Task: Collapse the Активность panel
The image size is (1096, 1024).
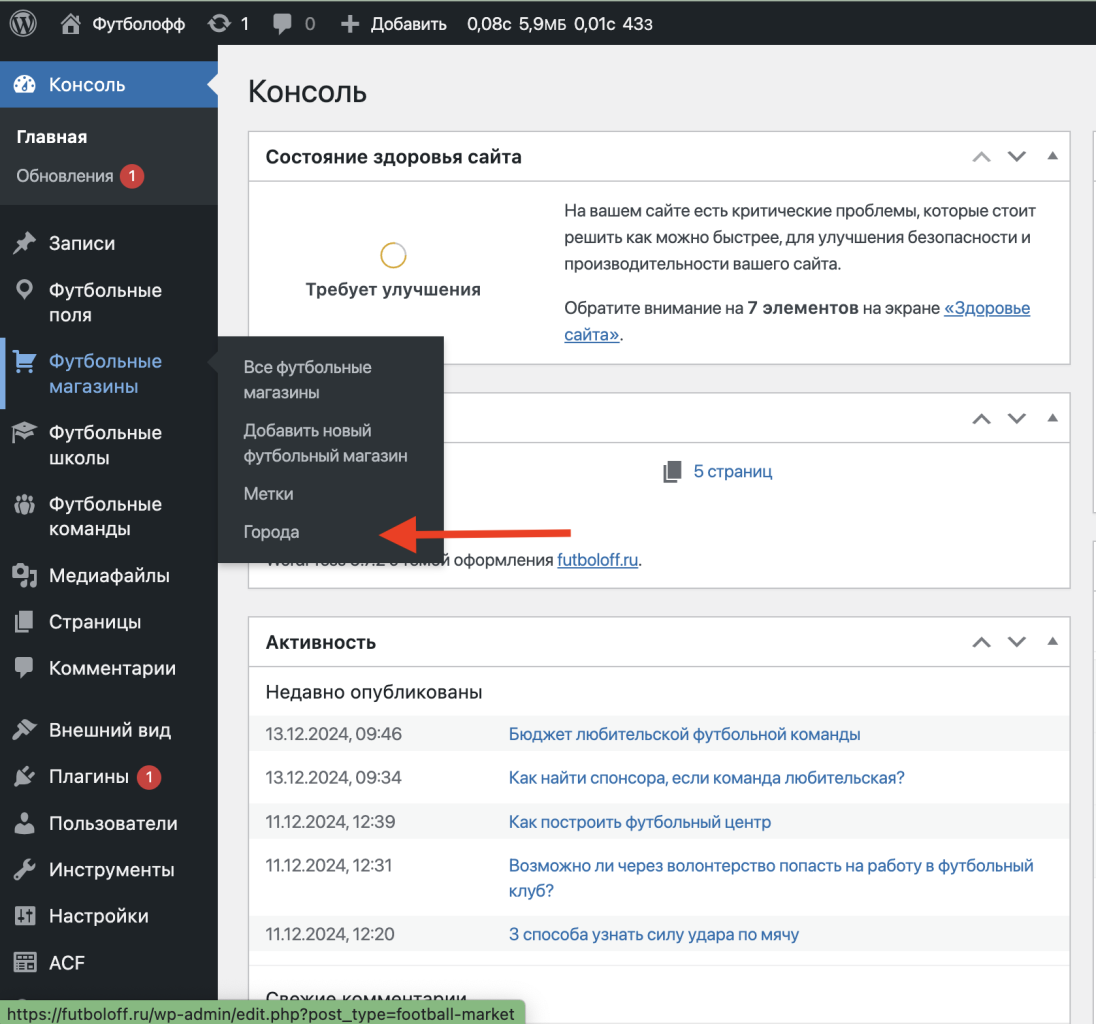Action: [x=1052, y=642]
